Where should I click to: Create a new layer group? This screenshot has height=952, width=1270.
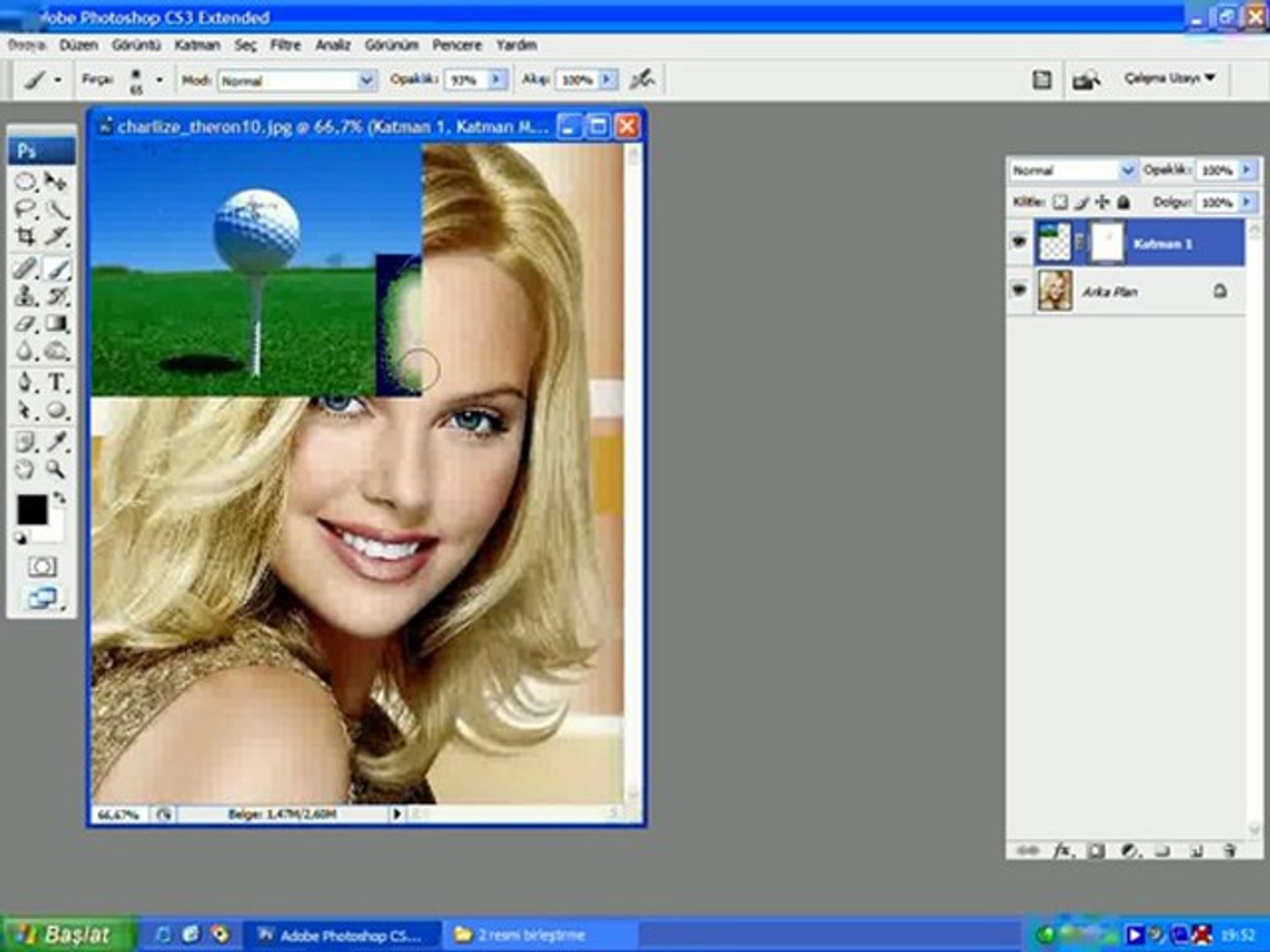click(x=1162, y=851)
